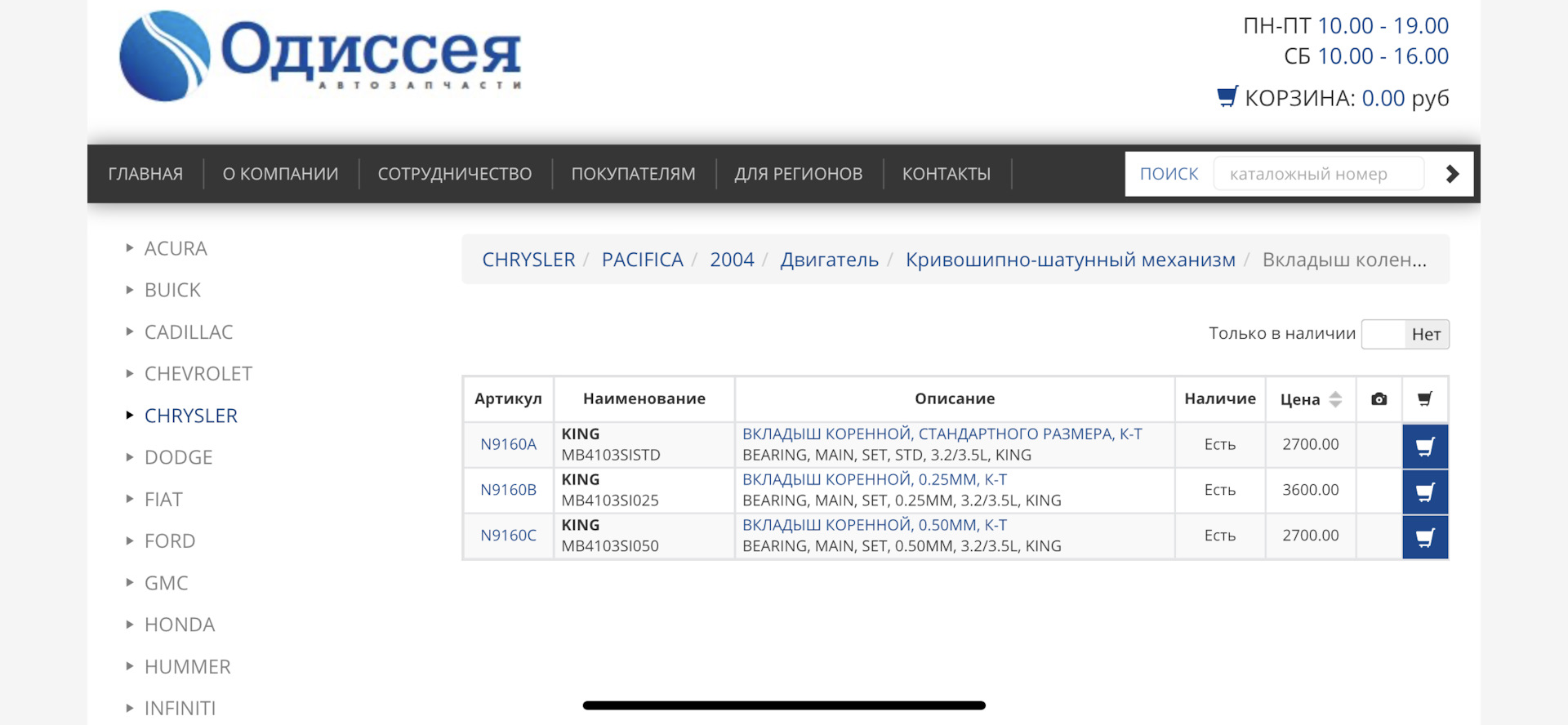Screen dimensions: 1568x725
Task: Open the ВКЛАДЫШ КОРЕННОЙ, 0.50MM link
Action: pyautogui.click(x=874, y=525)
